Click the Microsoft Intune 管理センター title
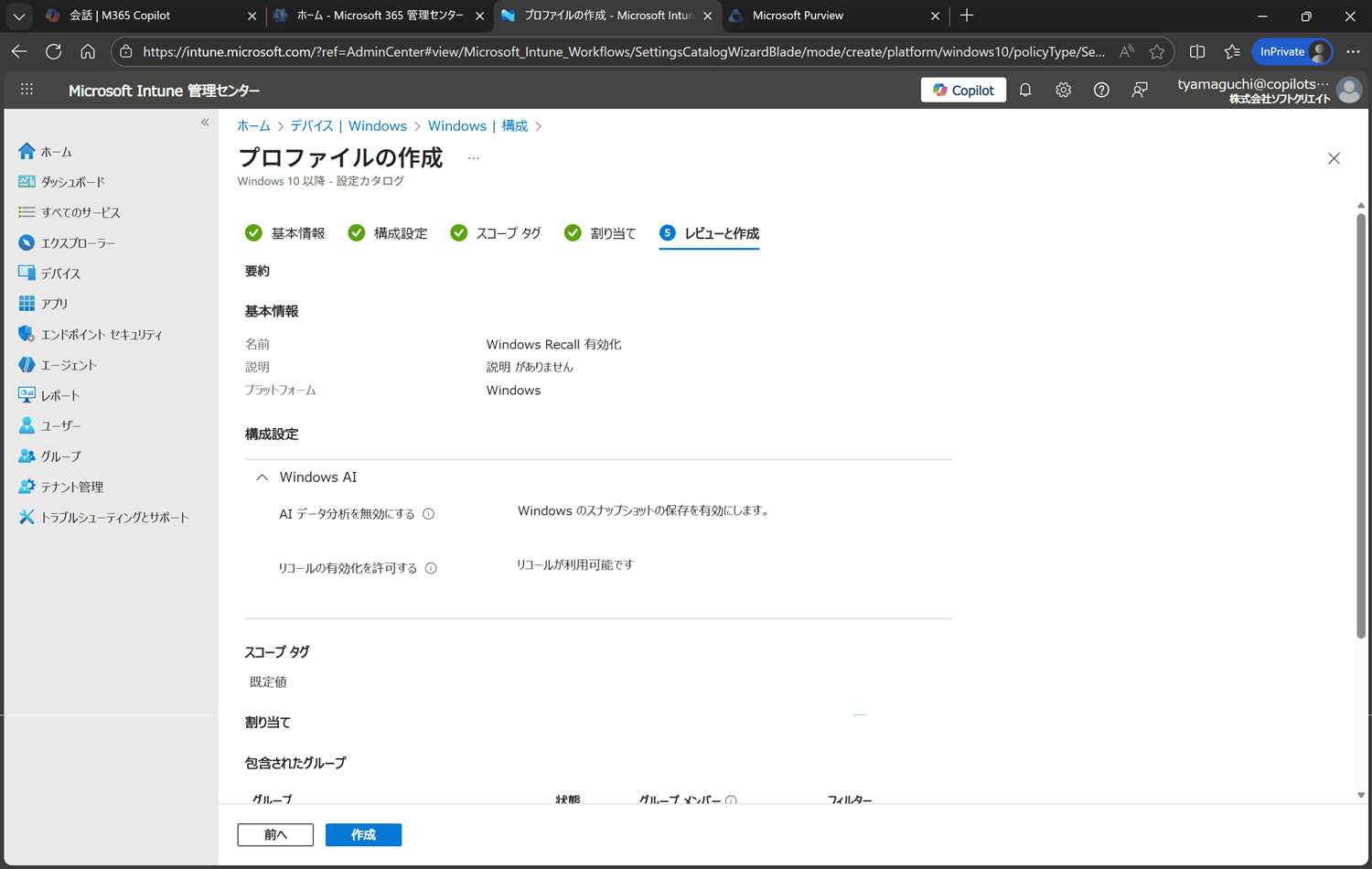The height and width of the screenshot is (869, 1372). click(164, 91)
